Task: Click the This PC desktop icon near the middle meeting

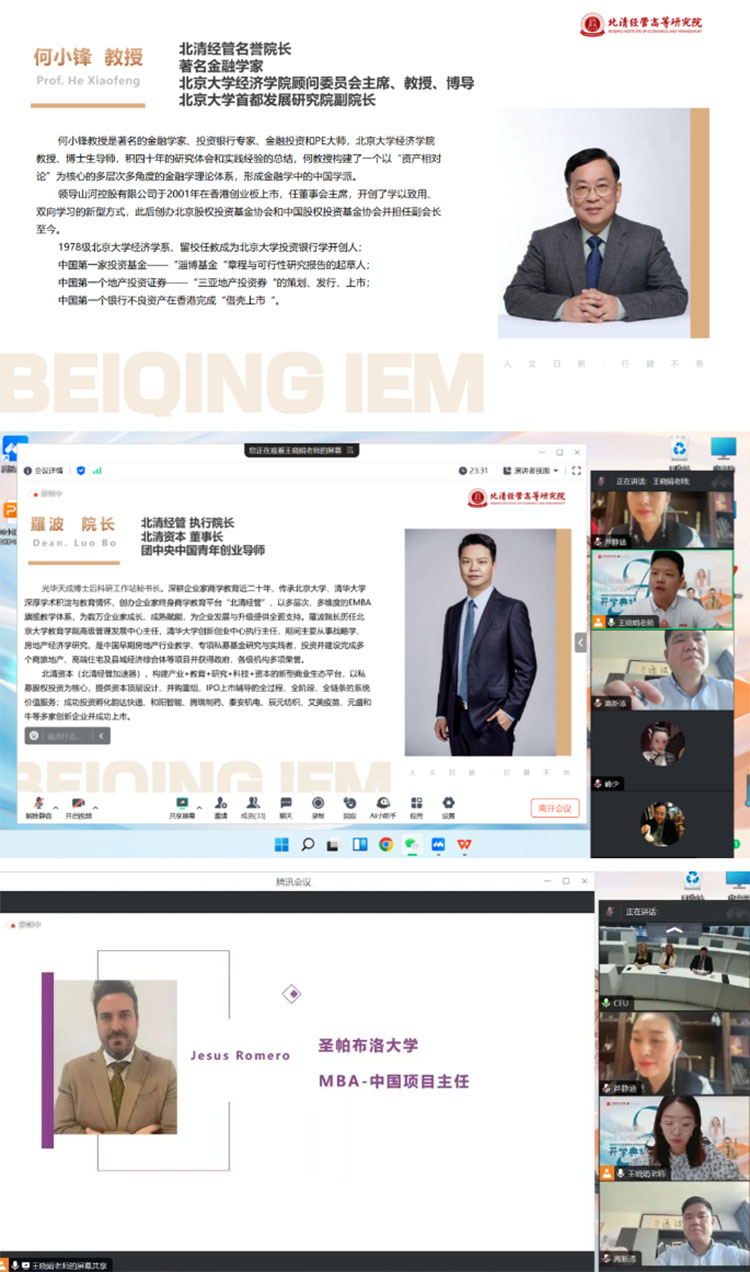Action: click(723, 449)
